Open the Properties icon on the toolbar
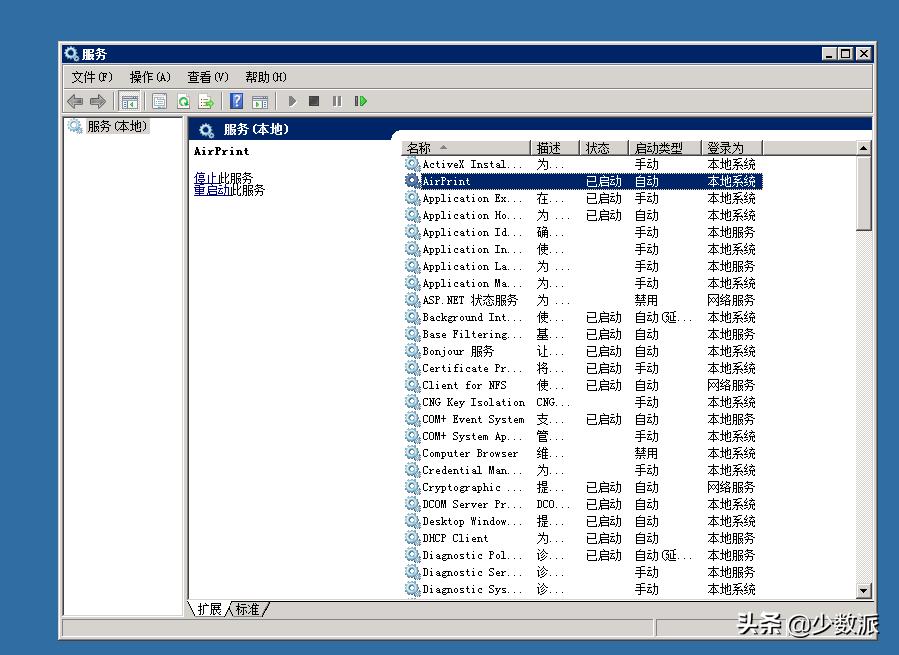899x655 pixels. click(x=159, y=100)
